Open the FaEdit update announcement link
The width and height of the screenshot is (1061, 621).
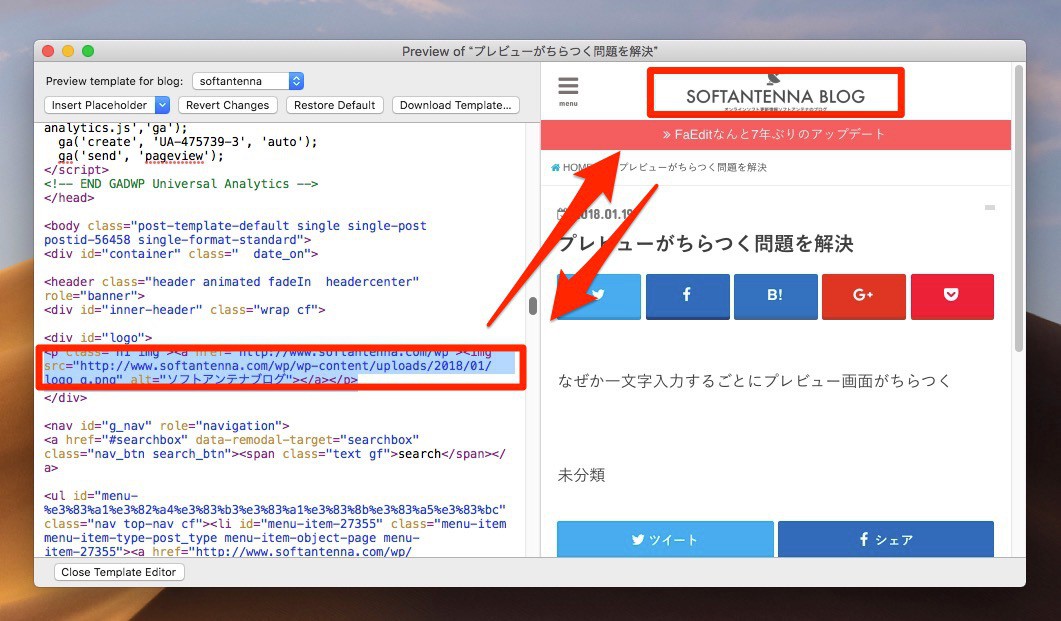click(x=775, y=134)
